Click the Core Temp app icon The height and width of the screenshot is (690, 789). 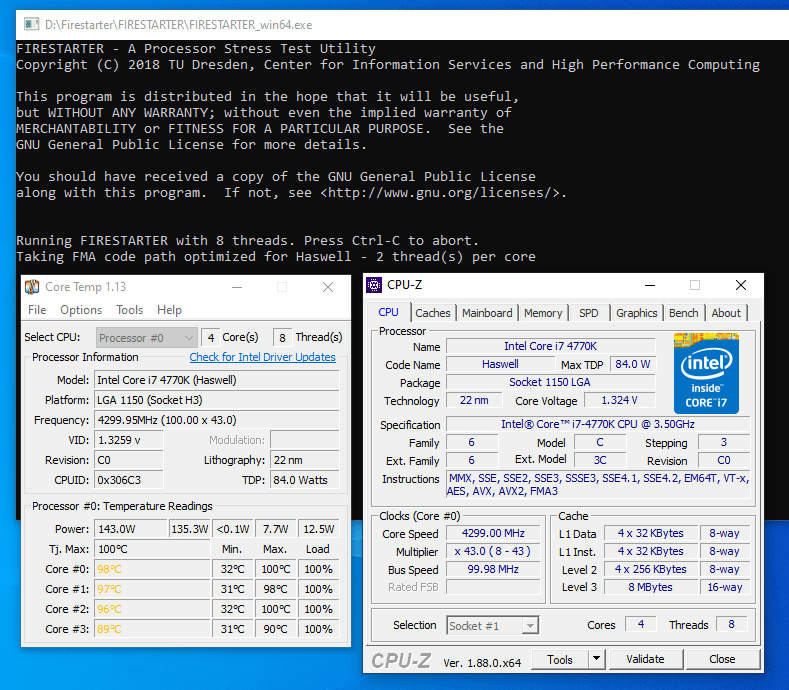[x=32, y=287]
